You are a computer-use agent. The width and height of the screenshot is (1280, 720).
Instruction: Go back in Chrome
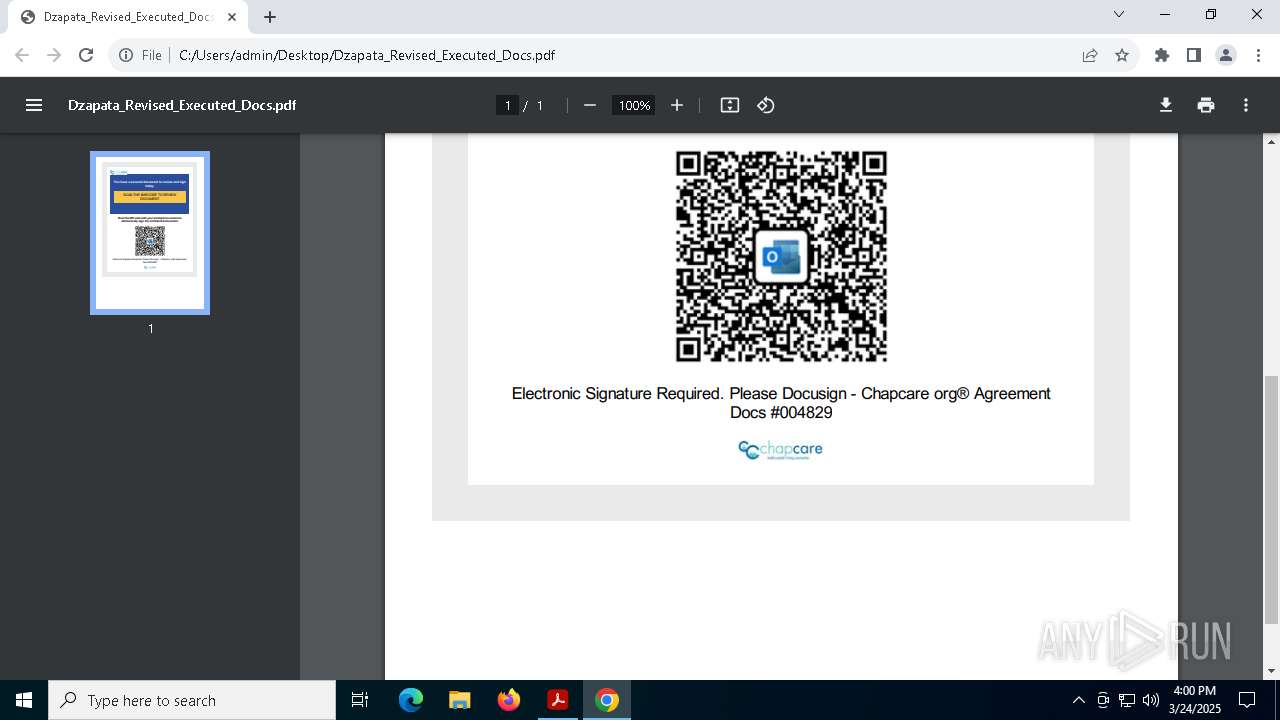(22, 55)
